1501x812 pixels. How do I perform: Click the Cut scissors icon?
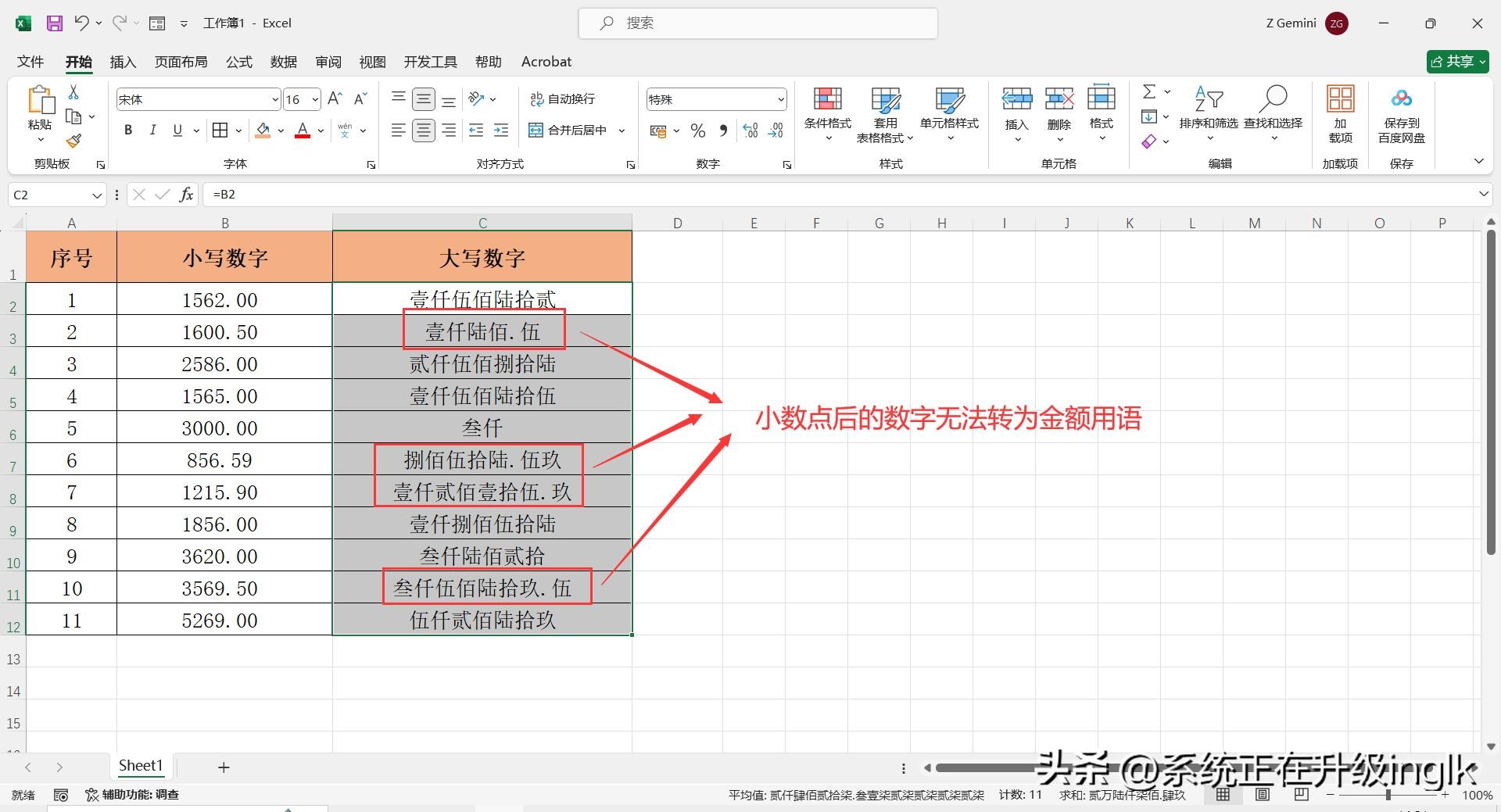(73, 92)
